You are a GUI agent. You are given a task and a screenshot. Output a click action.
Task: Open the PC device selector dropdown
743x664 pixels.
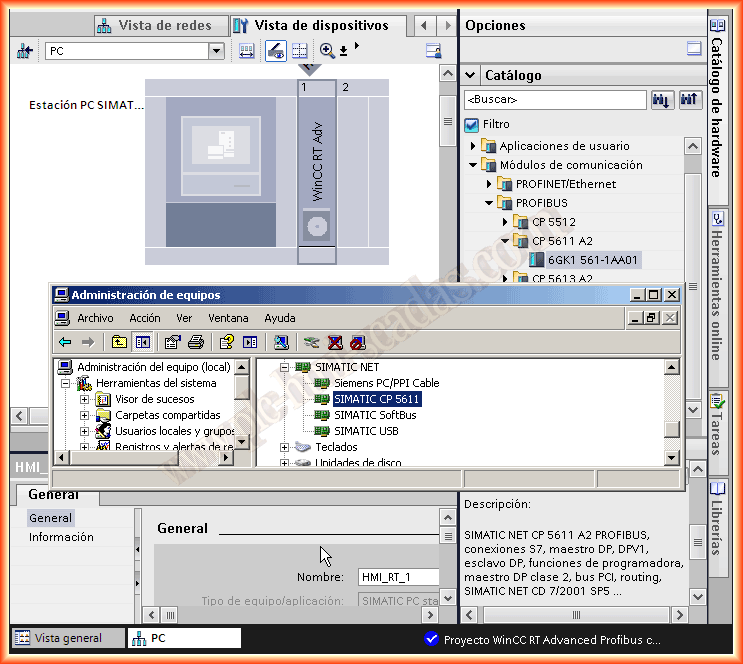point(216,51)
